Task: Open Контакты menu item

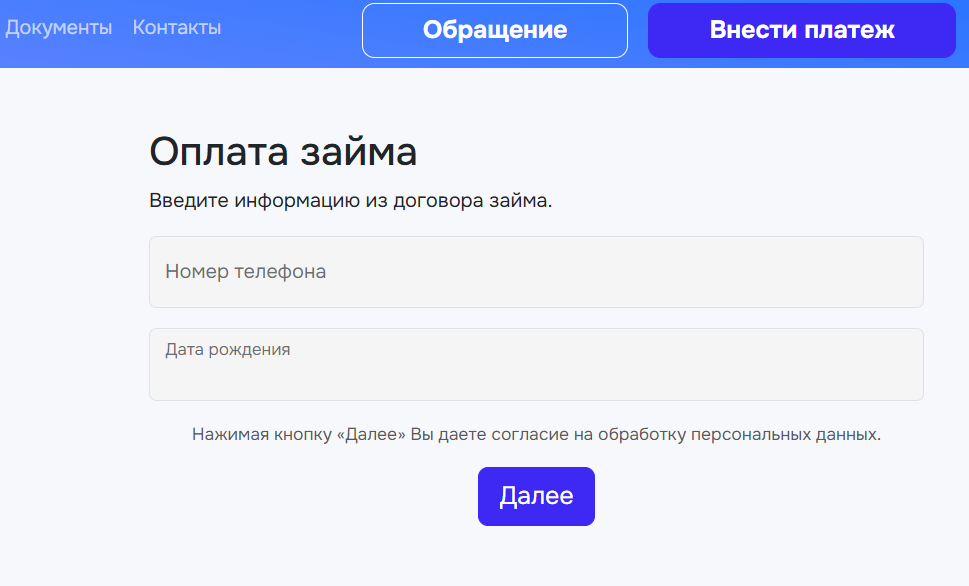Action: pyautogui.click(x=177, y=28)
